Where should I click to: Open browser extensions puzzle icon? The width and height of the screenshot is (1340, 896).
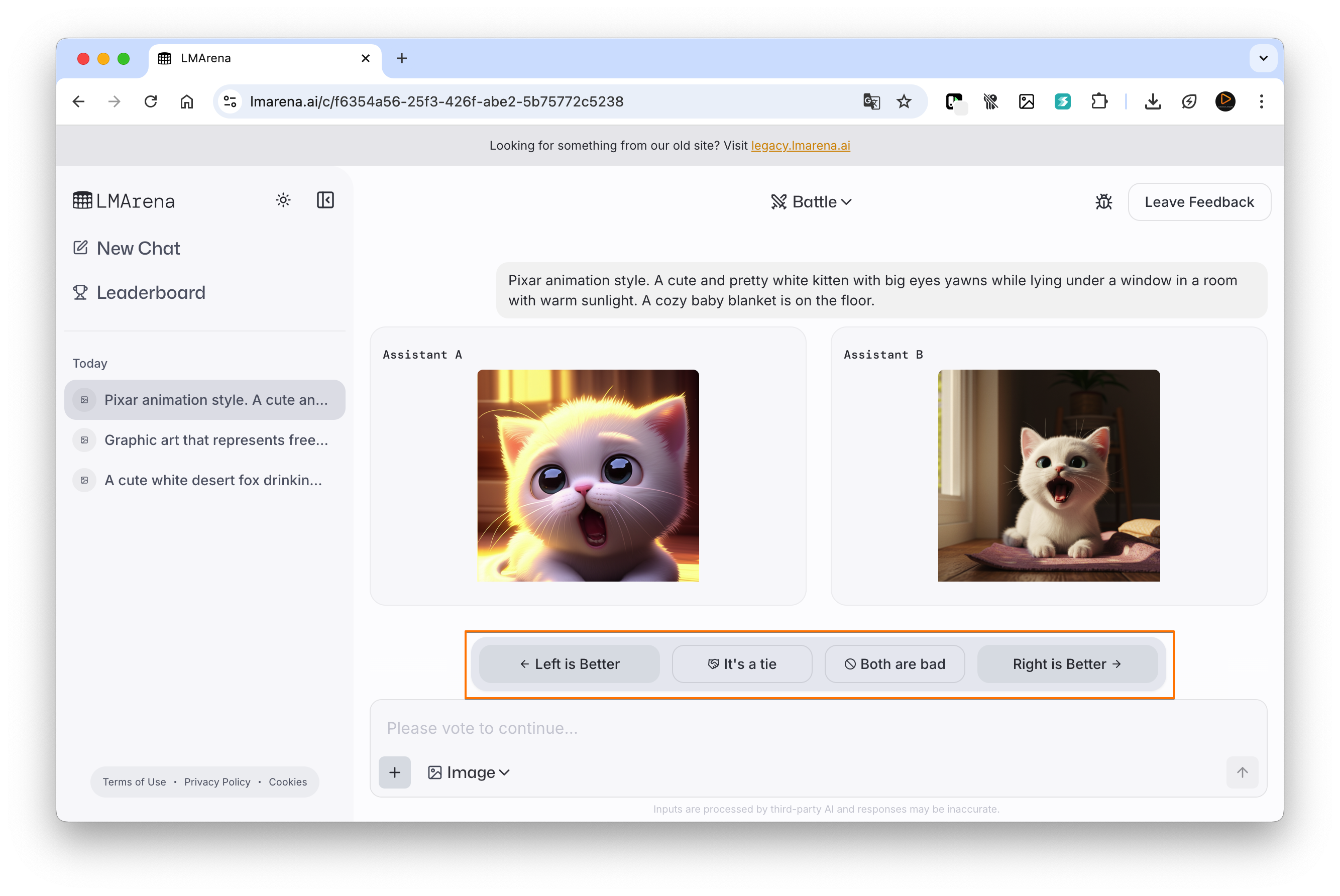click(1099, 102)
